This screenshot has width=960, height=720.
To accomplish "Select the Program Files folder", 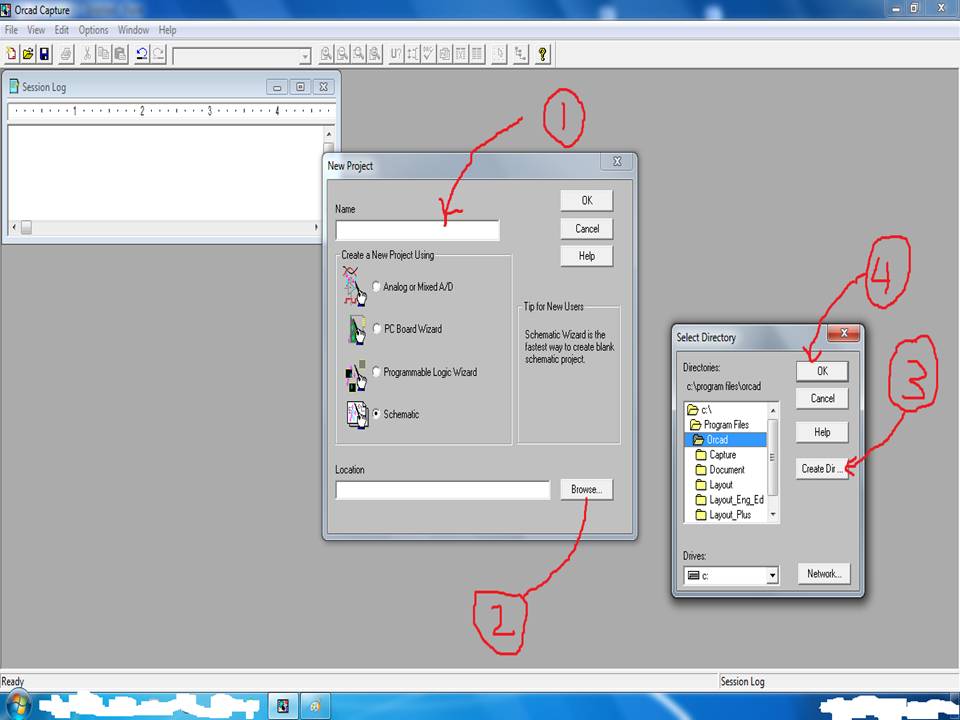I will [719, 424].
